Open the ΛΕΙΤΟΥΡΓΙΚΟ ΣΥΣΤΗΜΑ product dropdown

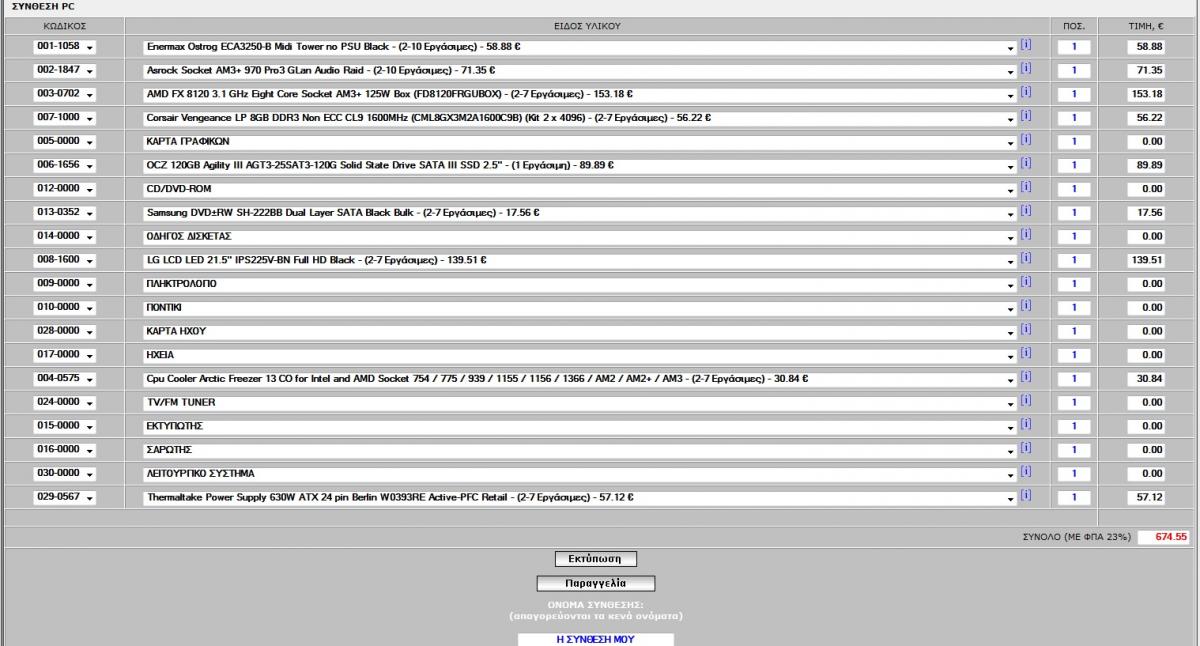point(580,473)
